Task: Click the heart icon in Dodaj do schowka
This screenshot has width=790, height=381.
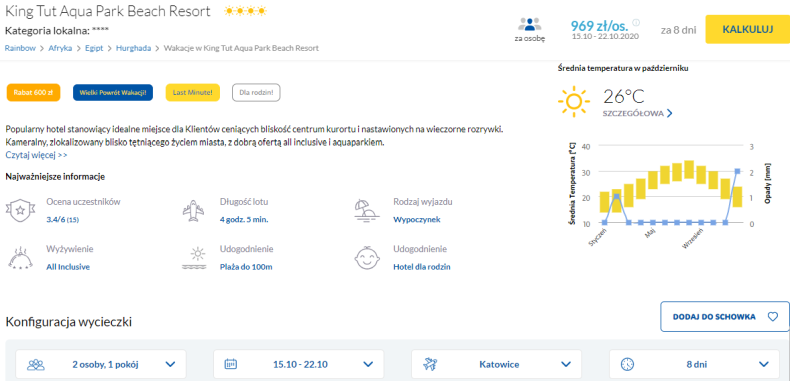Action: pyautogui.click(x=772, y=316)
